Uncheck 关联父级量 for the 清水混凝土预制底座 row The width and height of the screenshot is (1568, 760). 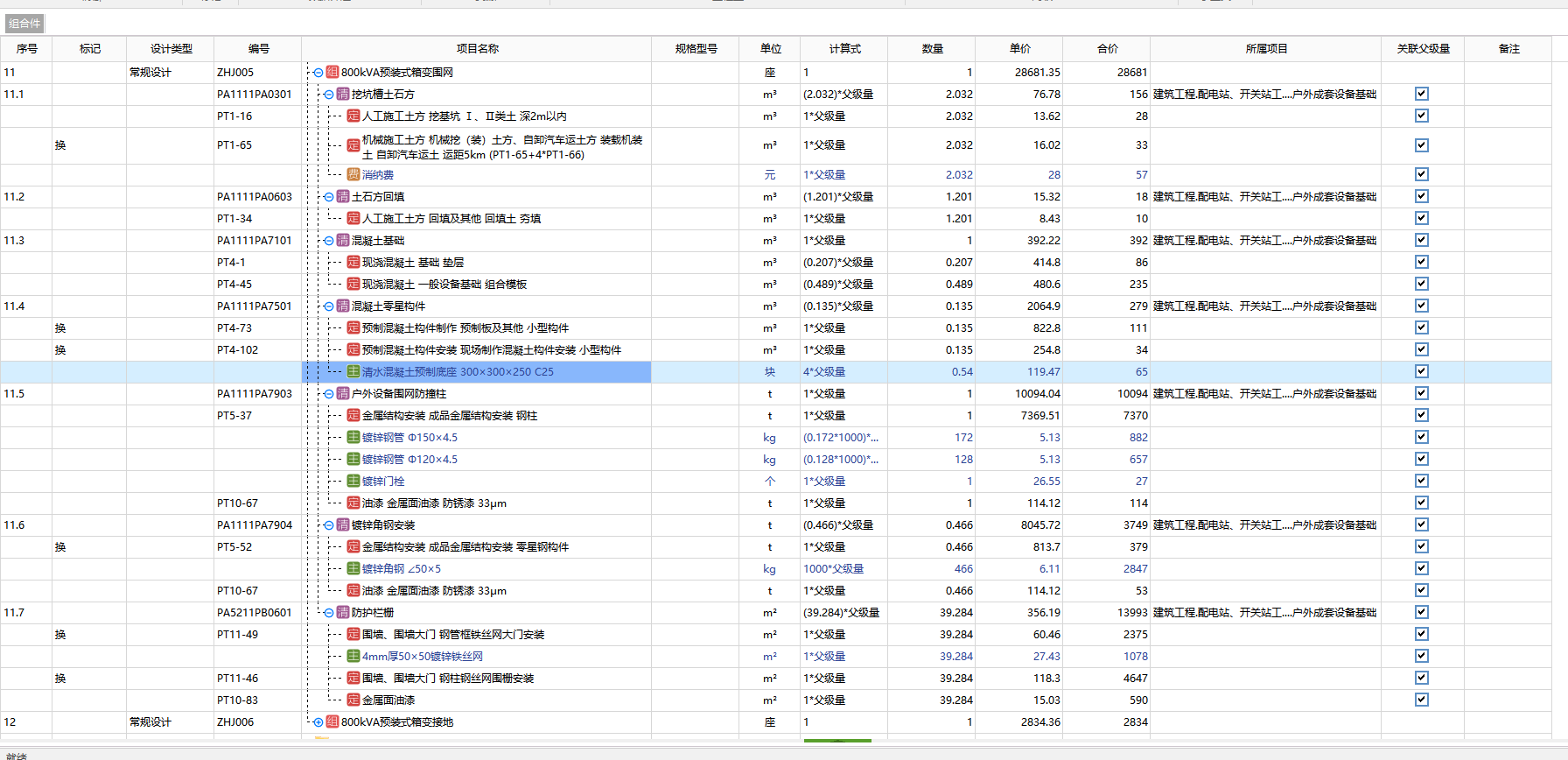click(x=1422, y=371)
